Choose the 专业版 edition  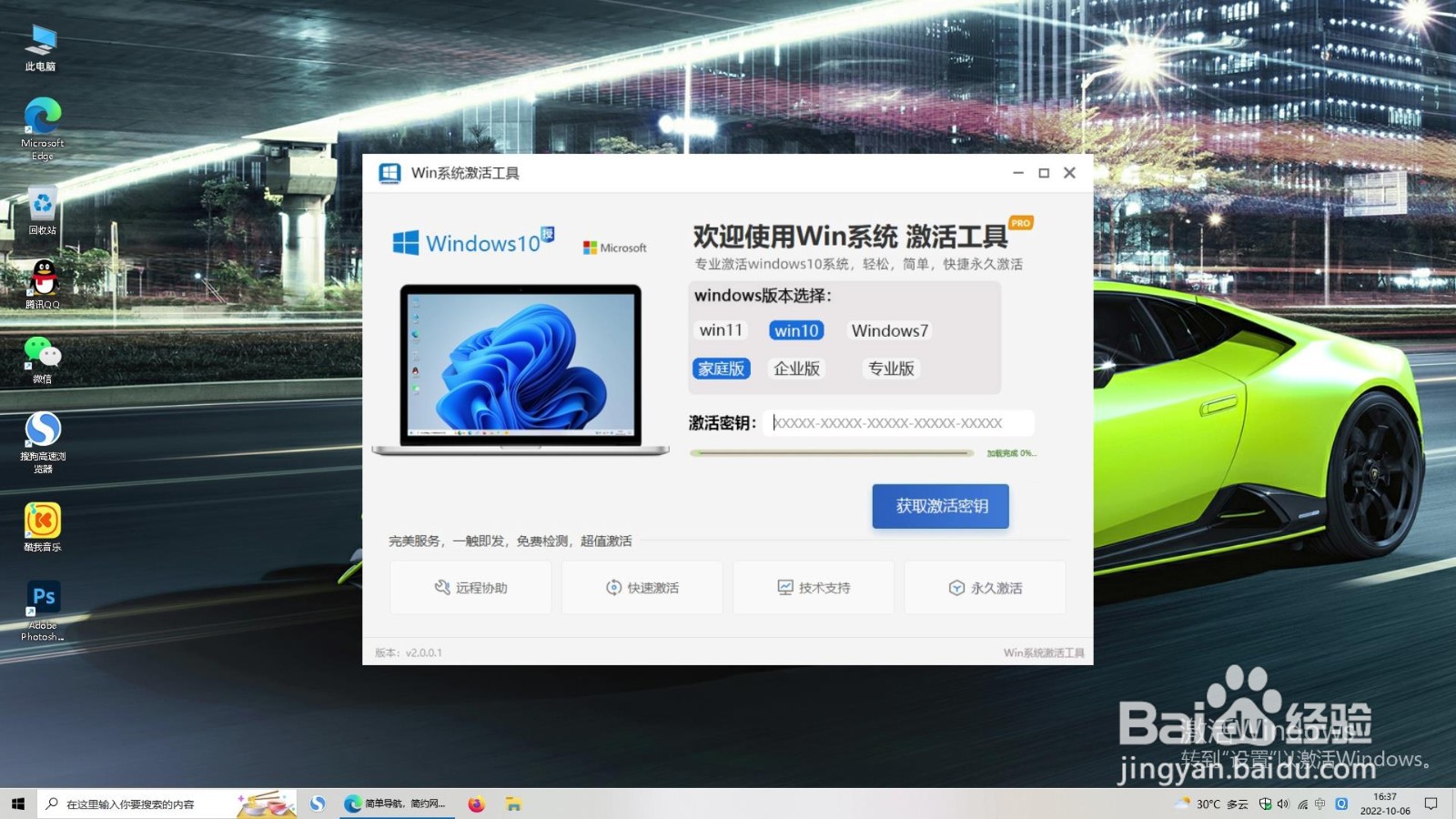tap(891, 369)
